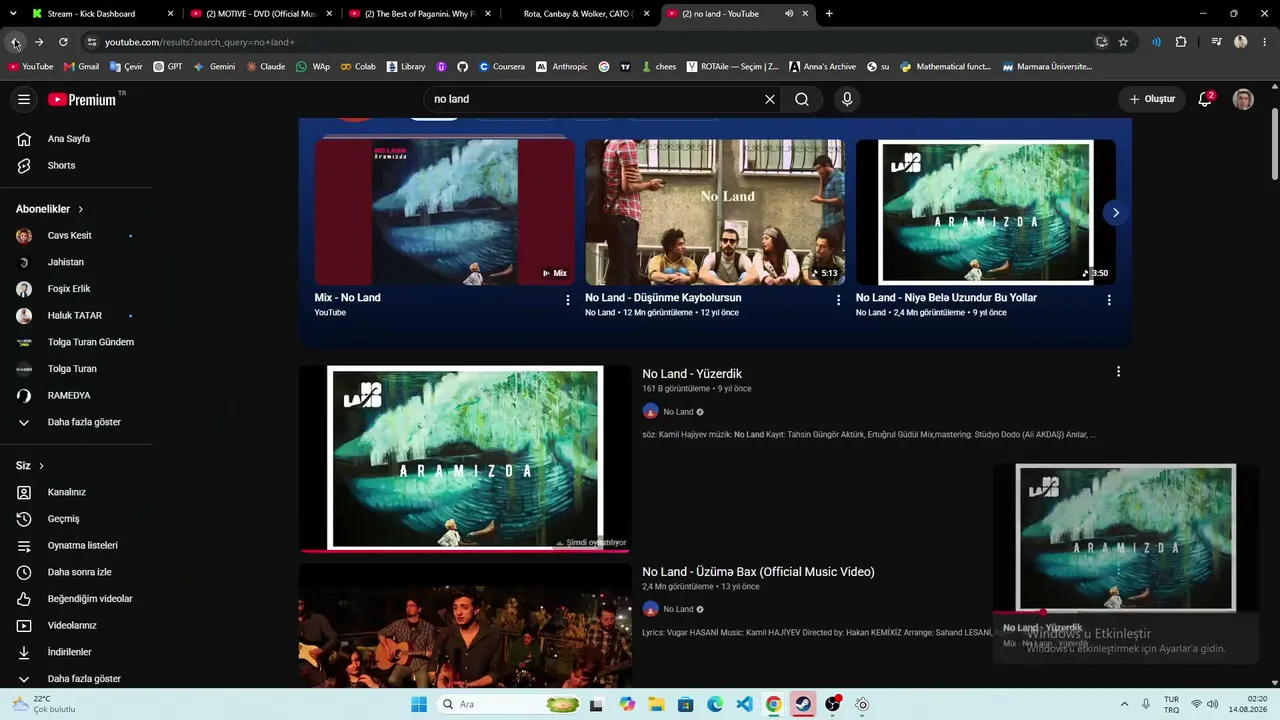Seek in the miniplayer progress bar
Viewport: 1280px width, 720px height.
coord(1125,612)
